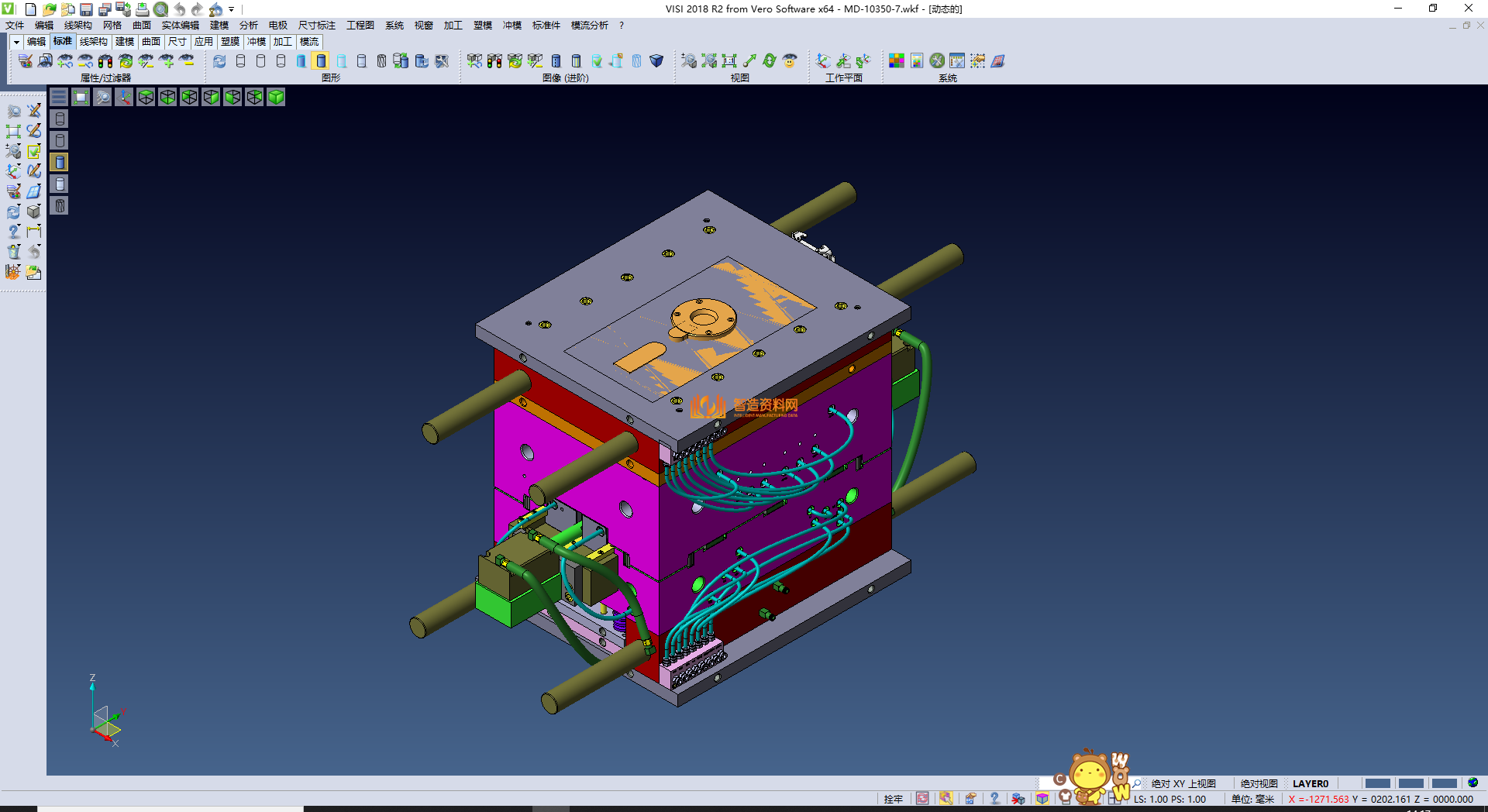Click the color palette grid icon in 系统

897,61
